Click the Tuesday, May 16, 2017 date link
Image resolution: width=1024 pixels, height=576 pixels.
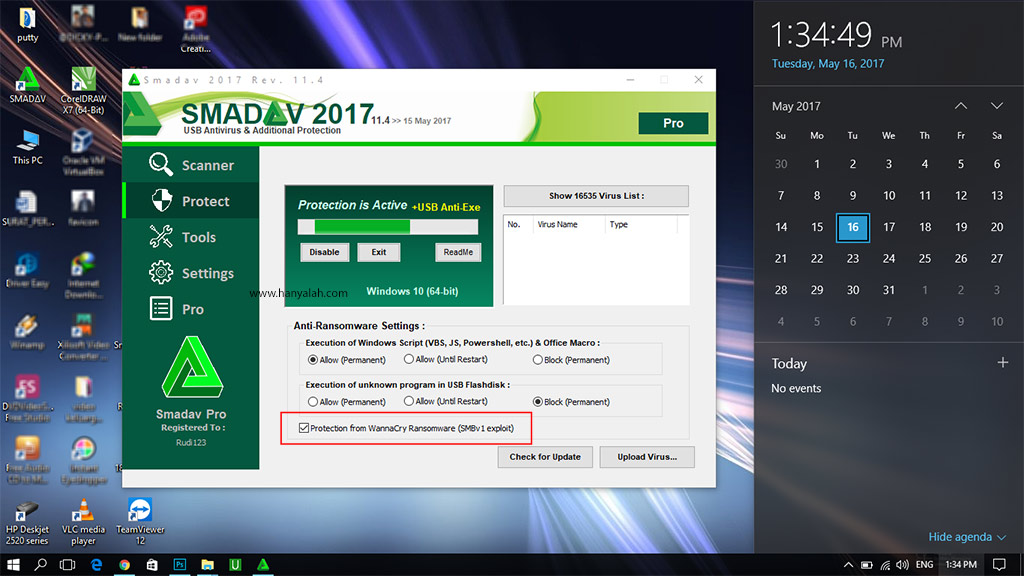[827, 63]
